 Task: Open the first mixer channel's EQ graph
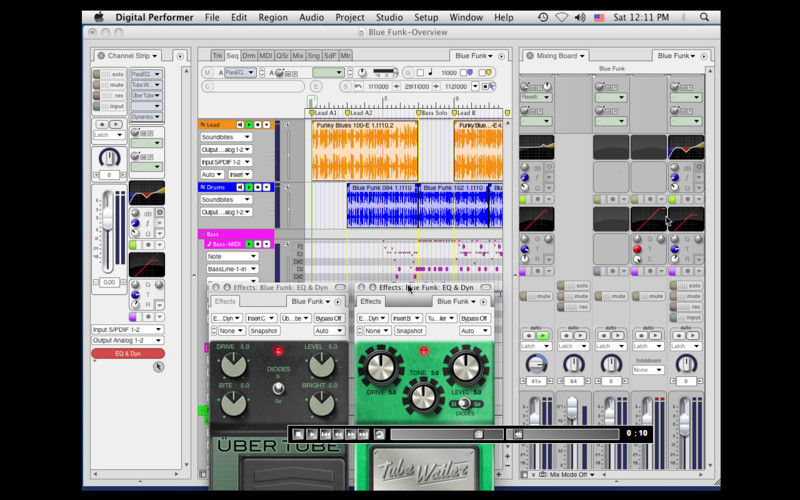tap(537, 147)
